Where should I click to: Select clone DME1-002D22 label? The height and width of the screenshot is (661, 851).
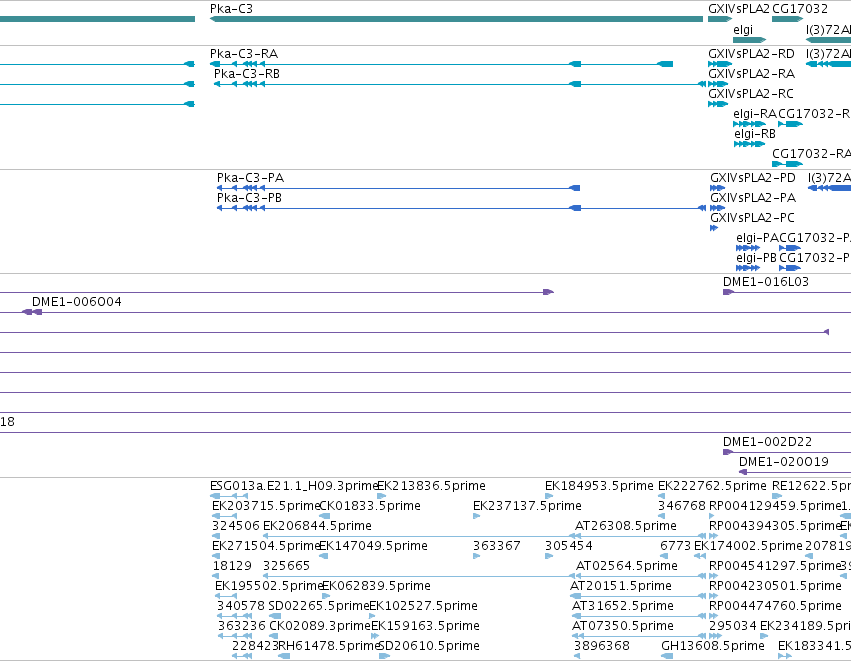[x=767, y=442]
